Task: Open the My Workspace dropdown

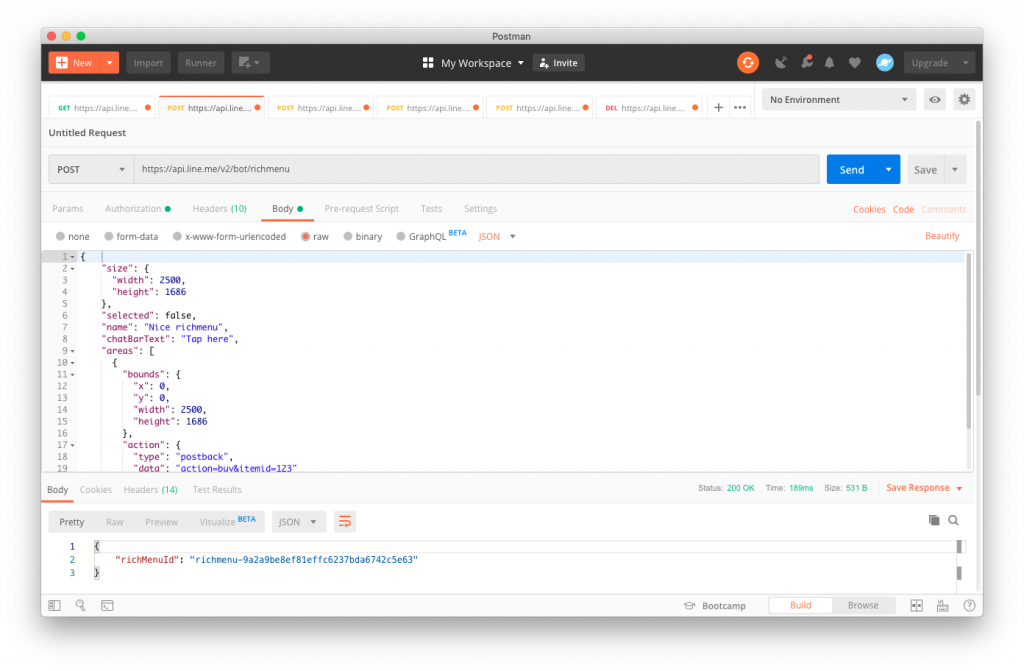Action: (482, 63)
